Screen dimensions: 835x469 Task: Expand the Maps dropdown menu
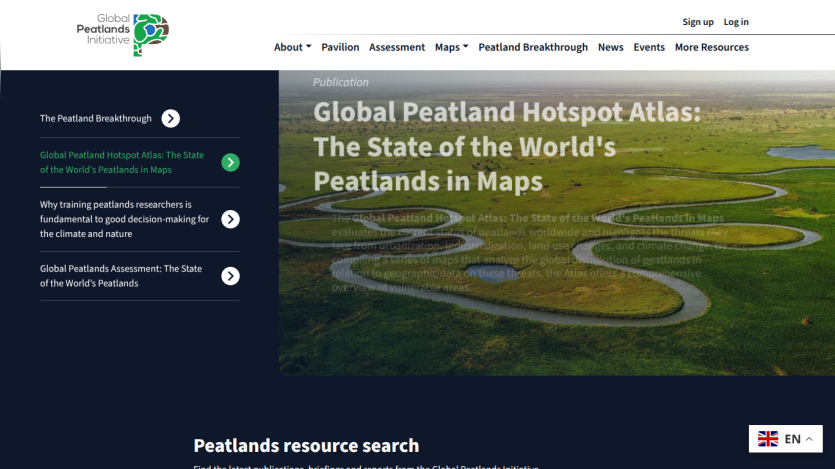point(451,47)
